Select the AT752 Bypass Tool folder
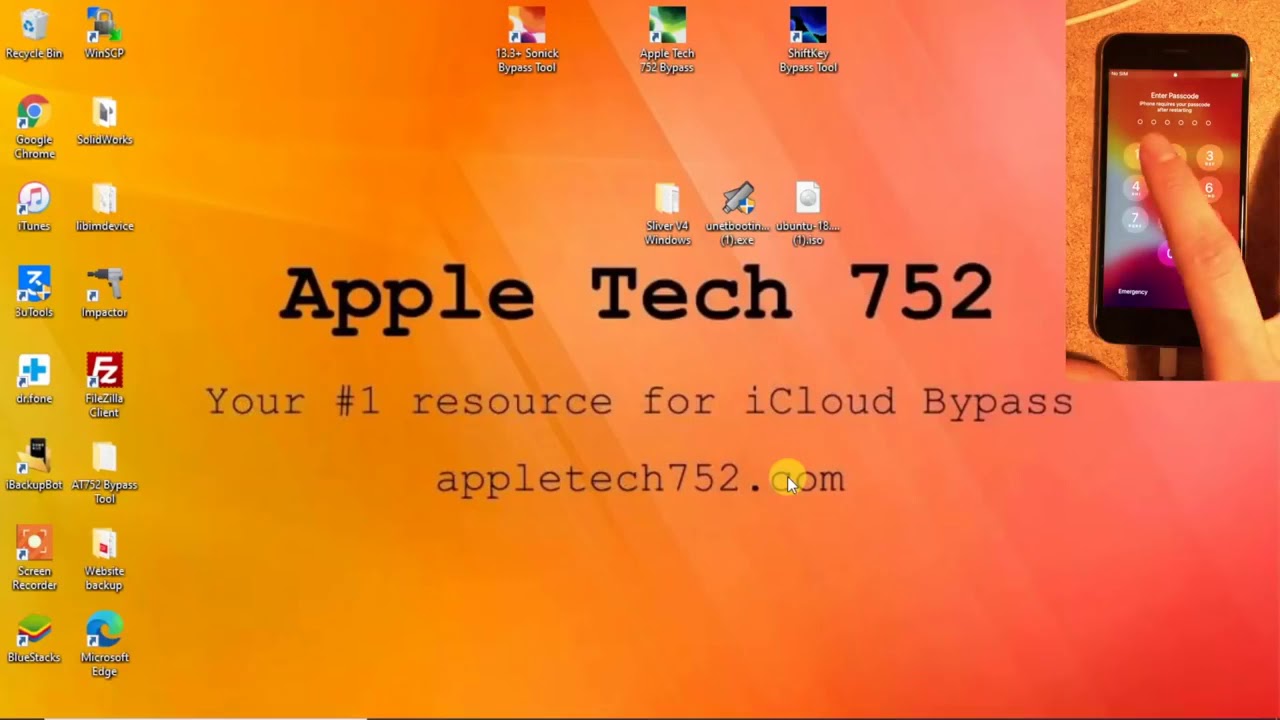 [x=104, y=472]
